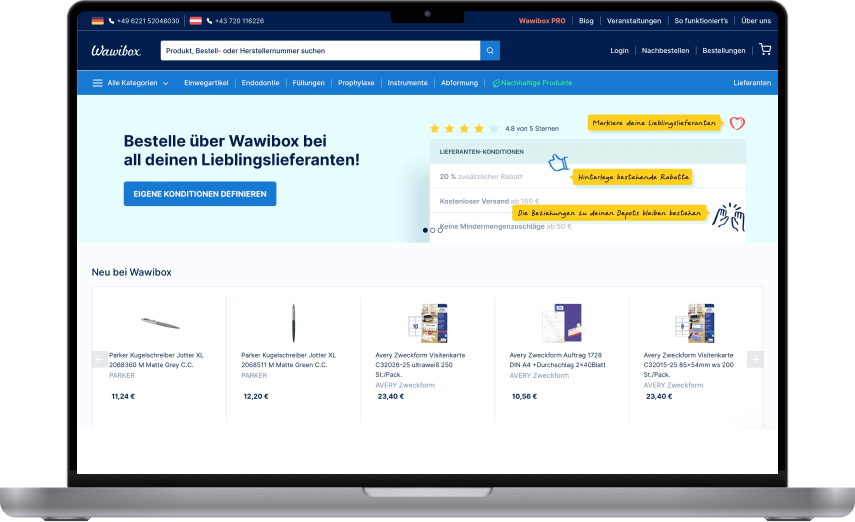Open the Prophylaxe category

[356, 83]
